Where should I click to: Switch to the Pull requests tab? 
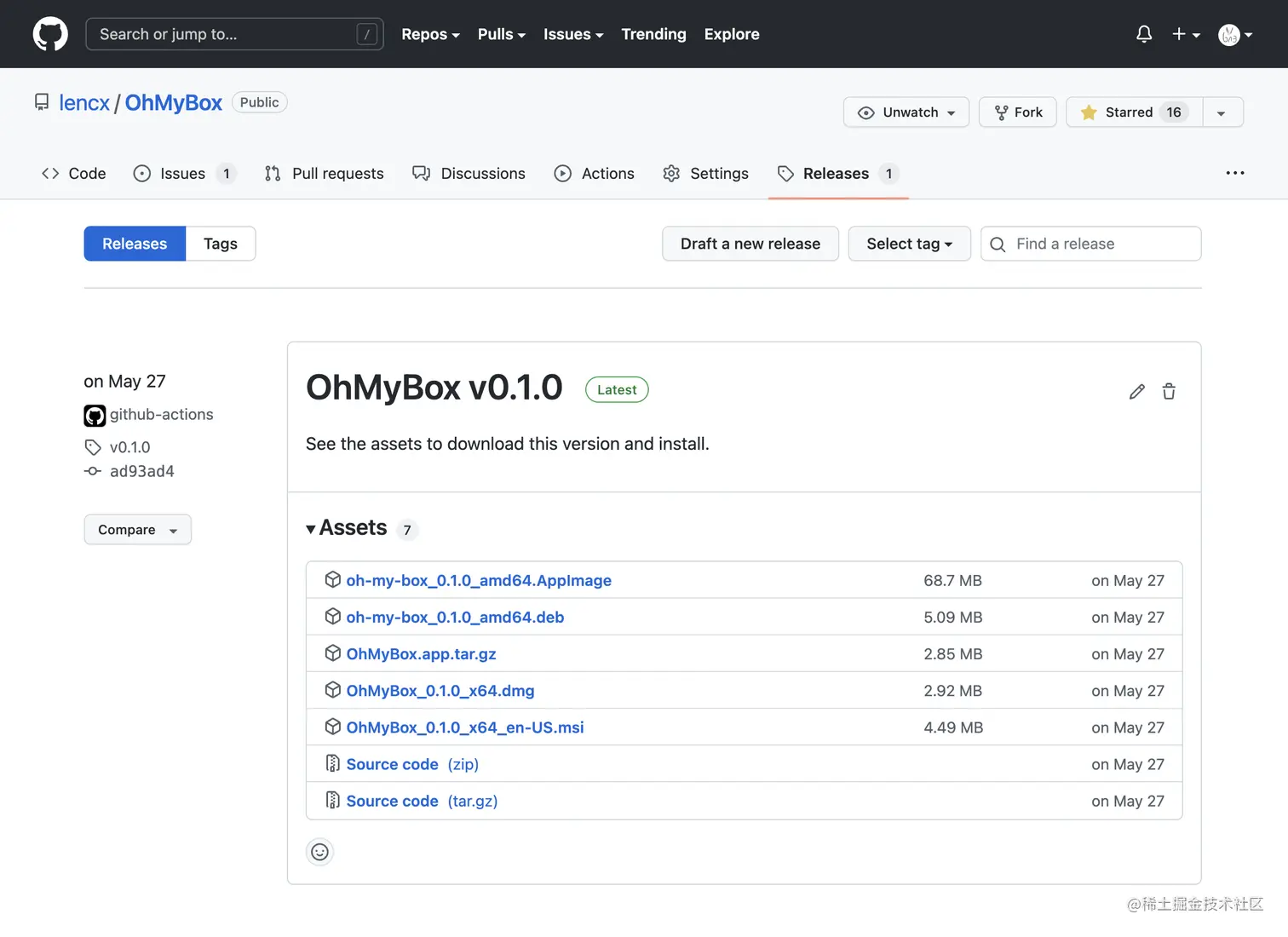[325, 174]
